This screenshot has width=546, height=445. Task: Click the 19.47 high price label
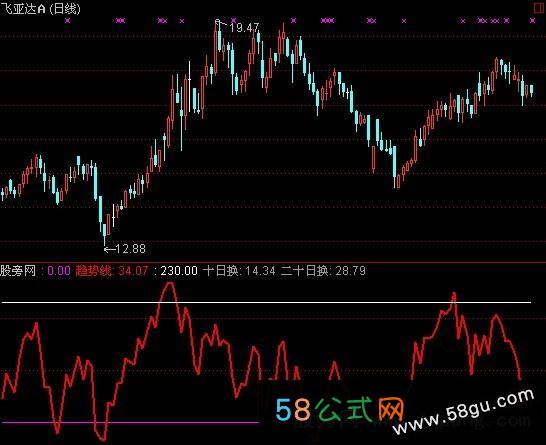pyautogui.click(x=244, y=28)
